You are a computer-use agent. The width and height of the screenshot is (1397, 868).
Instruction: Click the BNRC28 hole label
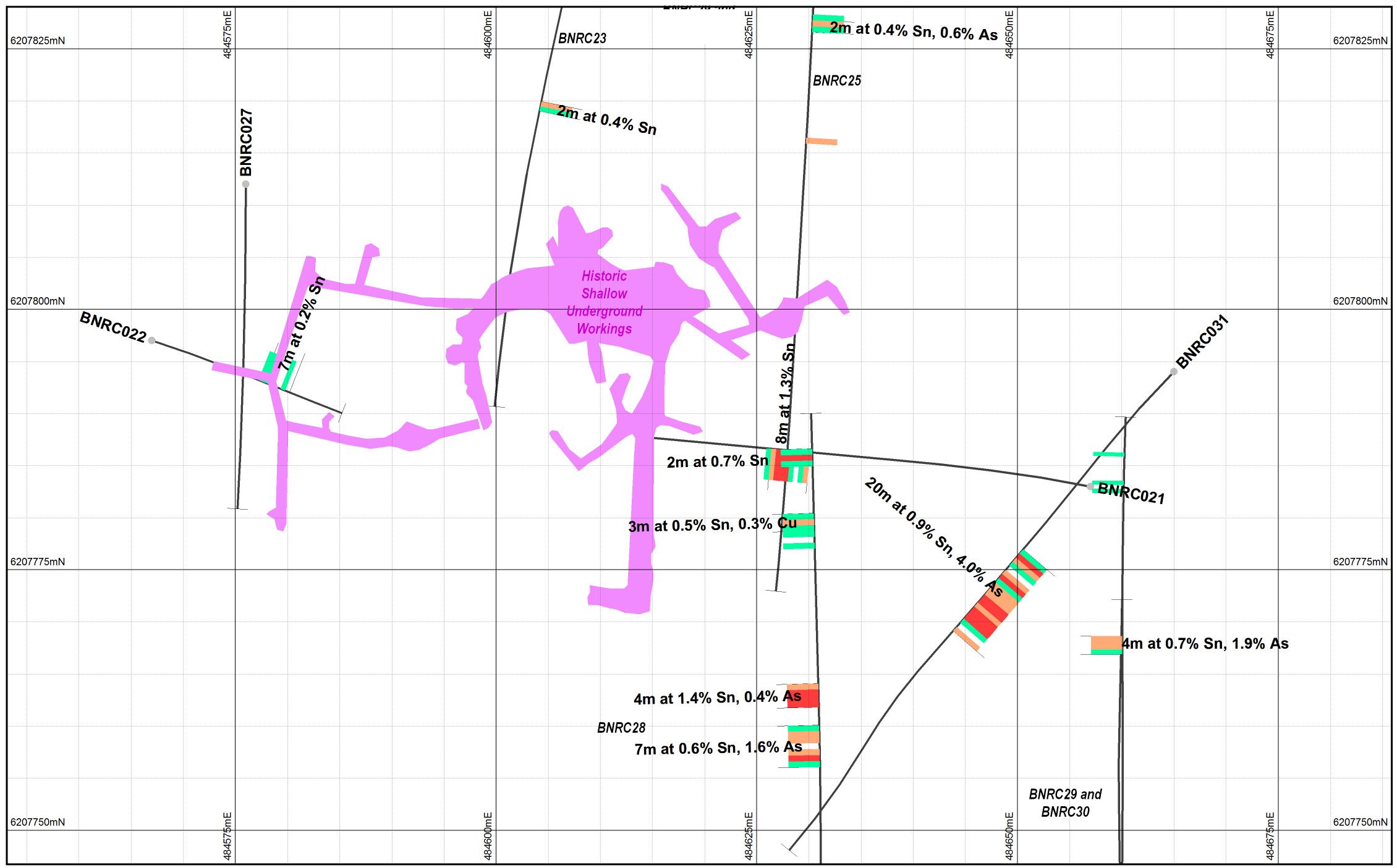click(x=621, y=728)
